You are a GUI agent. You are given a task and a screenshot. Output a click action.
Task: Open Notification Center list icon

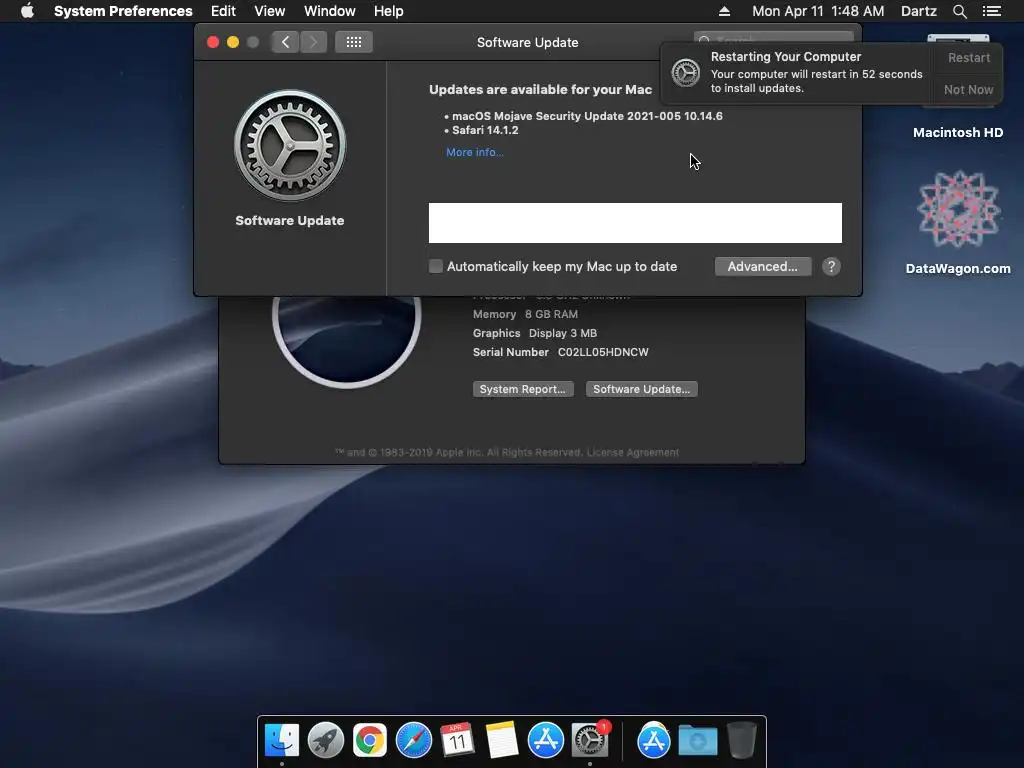[x=991, y=11]
